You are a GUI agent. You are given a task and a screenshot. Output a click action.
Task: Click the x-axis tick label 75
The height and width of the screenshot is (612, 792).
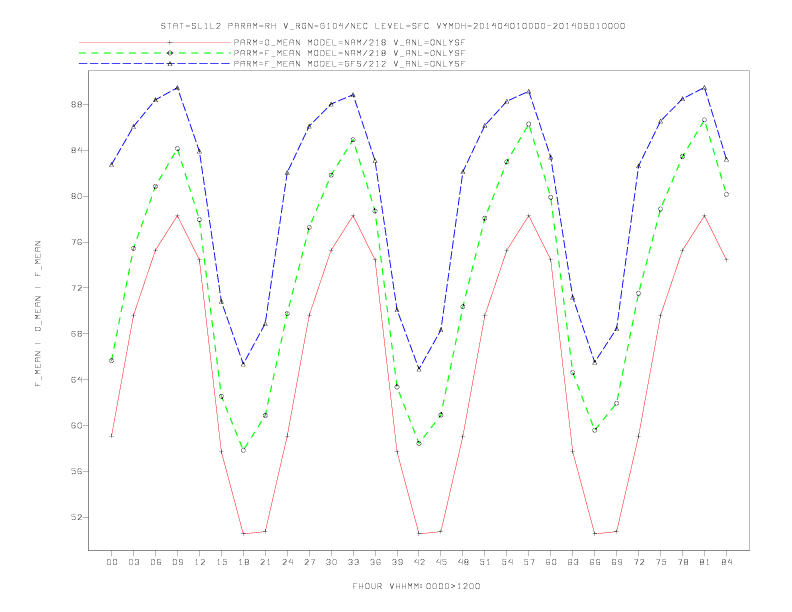coord(661,562)
